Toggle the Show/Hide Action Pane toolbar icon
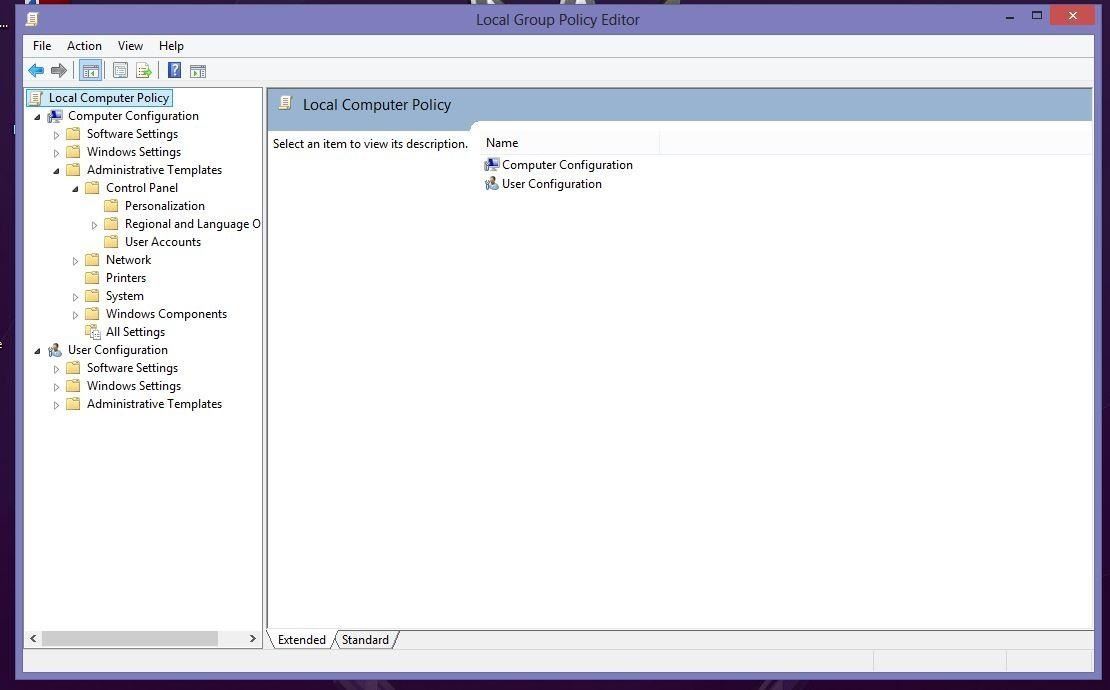Image resolution: width=1110 pixels, height=690 pixels. coord(198,71)
